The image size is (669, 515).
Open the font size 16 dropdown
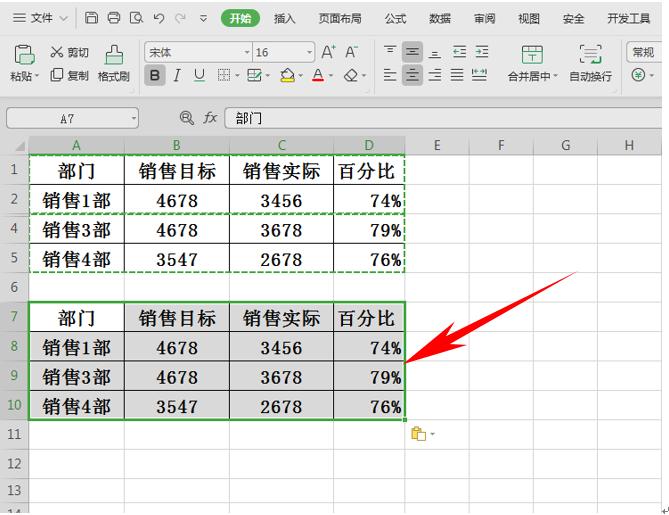(x=310, y=52)
